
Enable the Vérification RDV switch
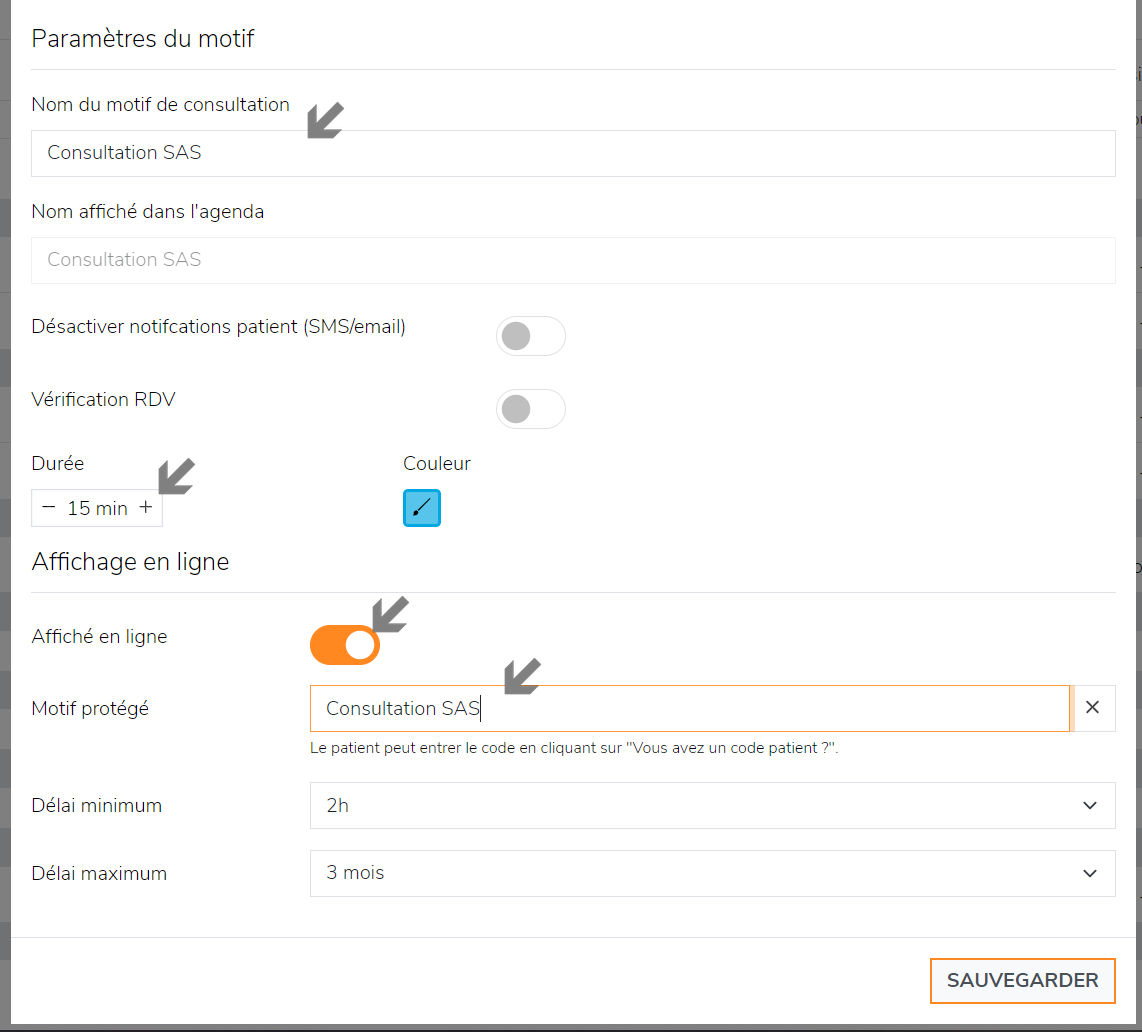pos(530,409)
